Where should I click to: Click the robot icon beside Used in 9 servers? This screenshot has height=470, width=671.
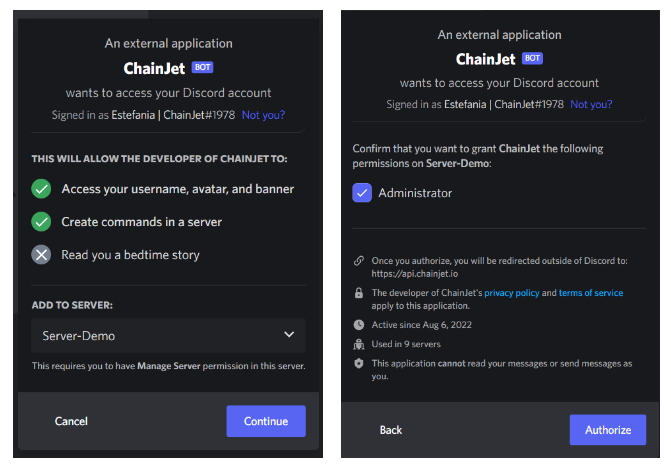click(359, 344)
